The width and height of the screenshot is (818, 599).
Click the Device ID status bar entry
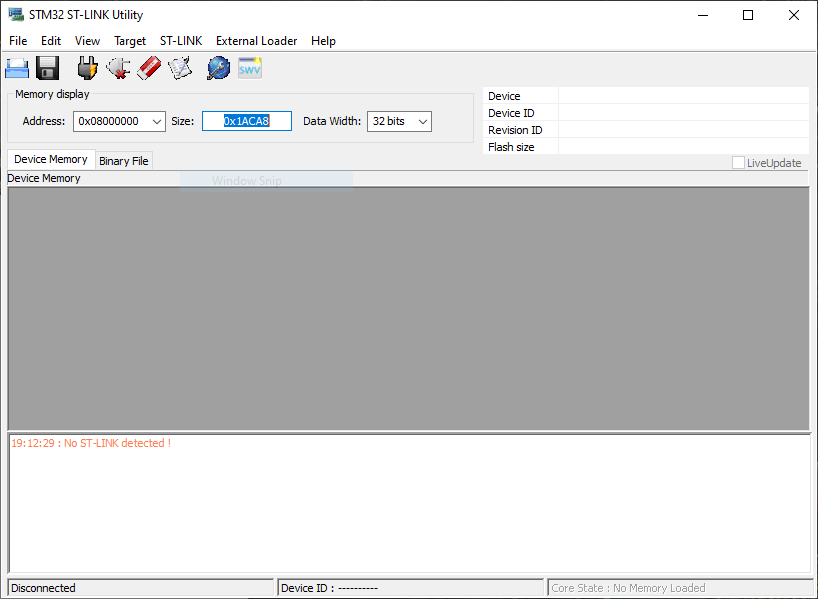(411, 588)
